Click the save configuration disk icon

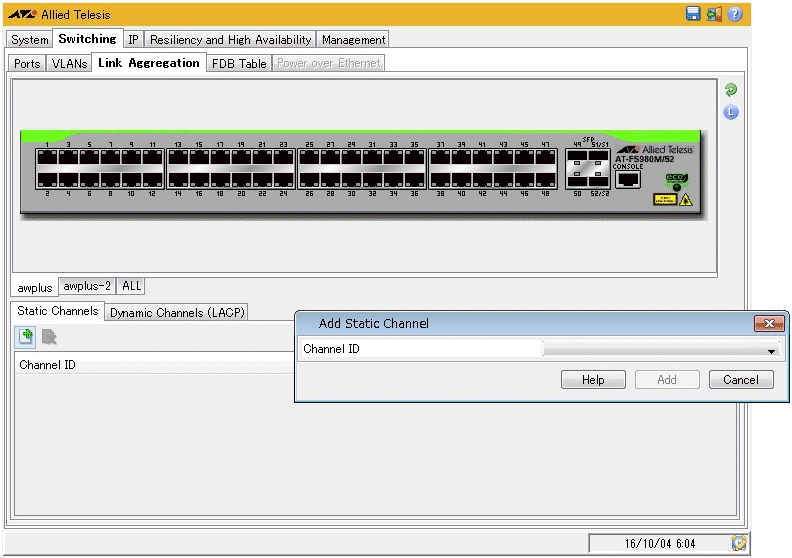(x=693, y=14)
